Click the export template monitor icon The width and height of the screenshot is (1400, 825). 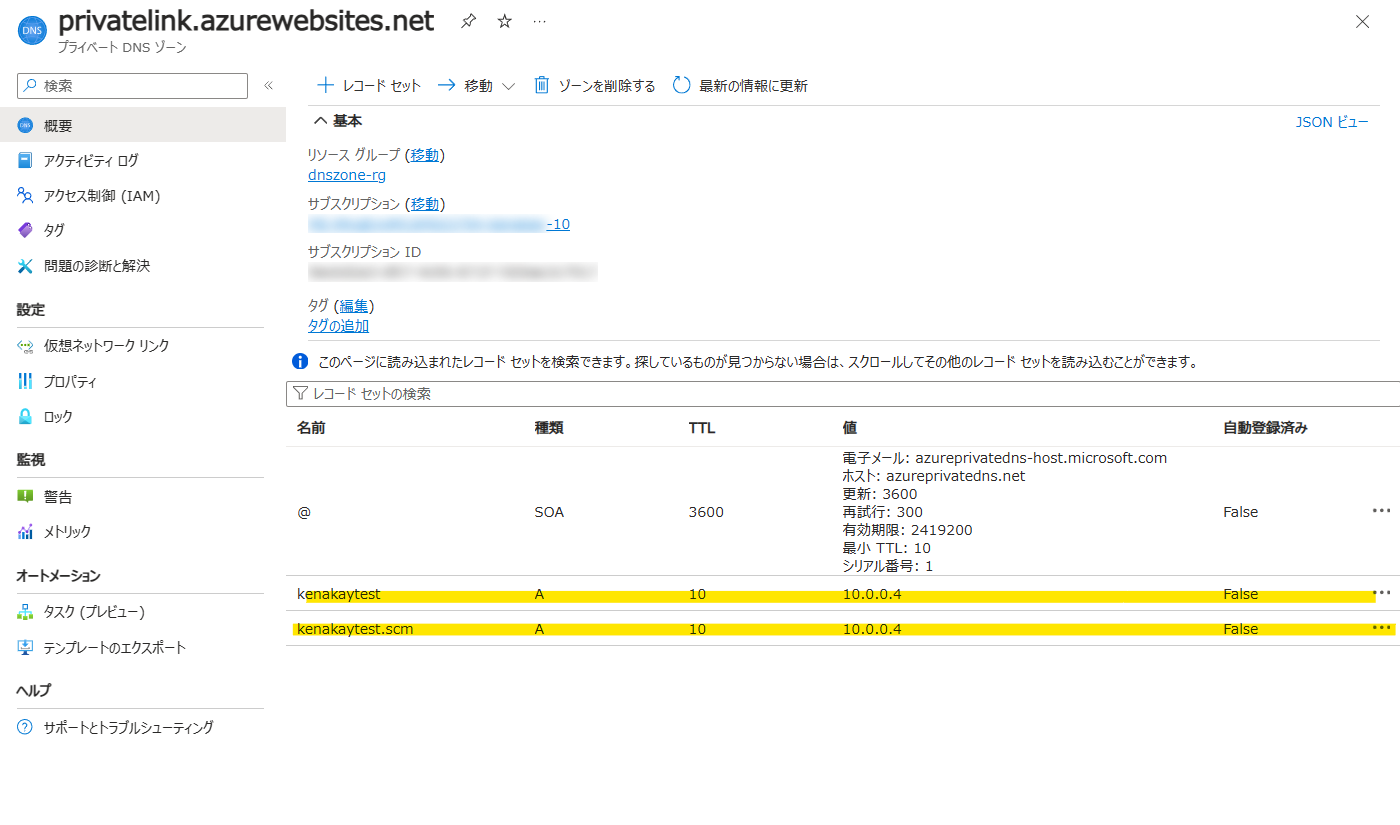25,647
